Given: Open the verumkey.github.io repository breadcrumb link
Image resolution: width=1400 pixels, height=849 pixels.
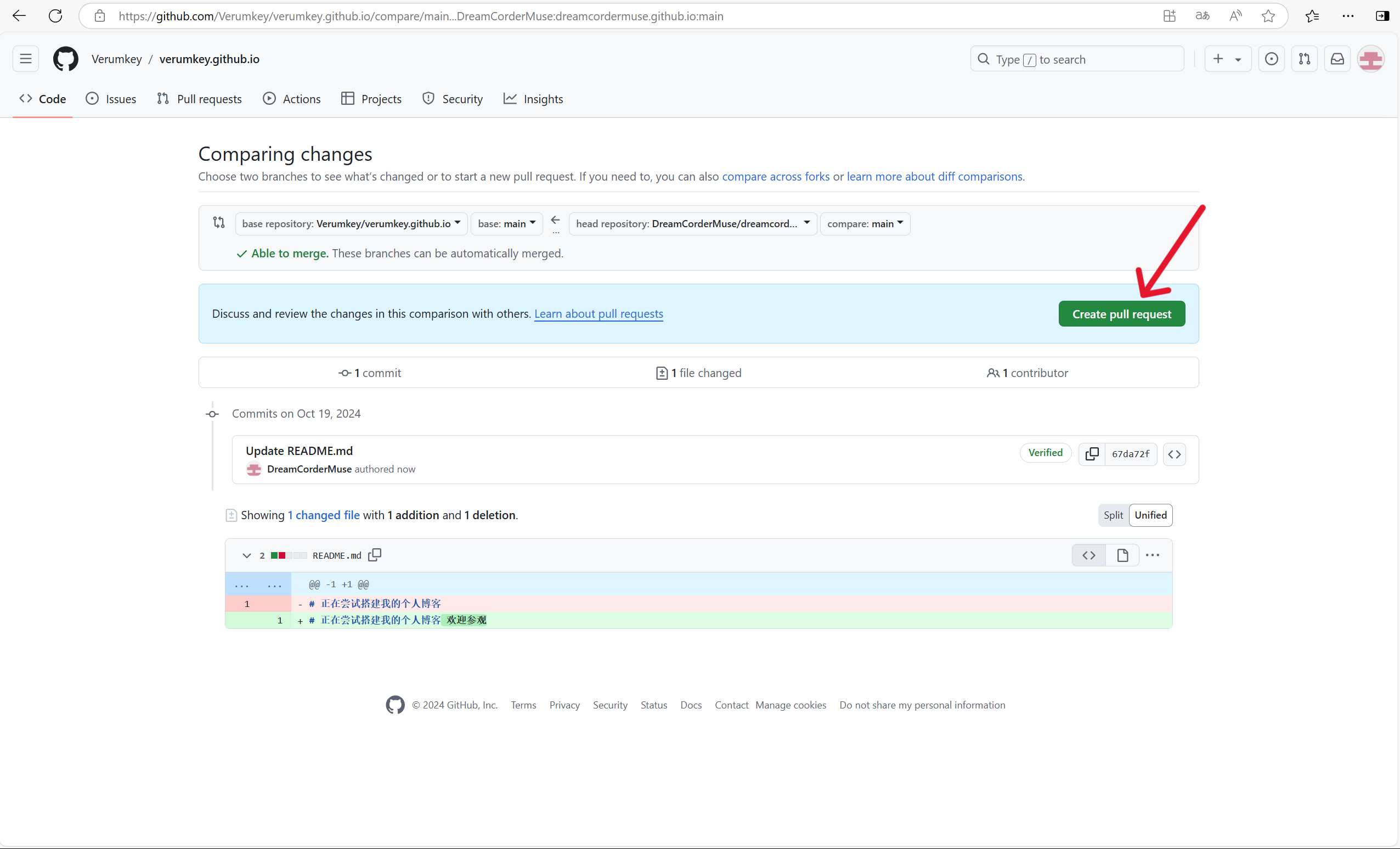Looking at the screenshot, I should [209, 59].
